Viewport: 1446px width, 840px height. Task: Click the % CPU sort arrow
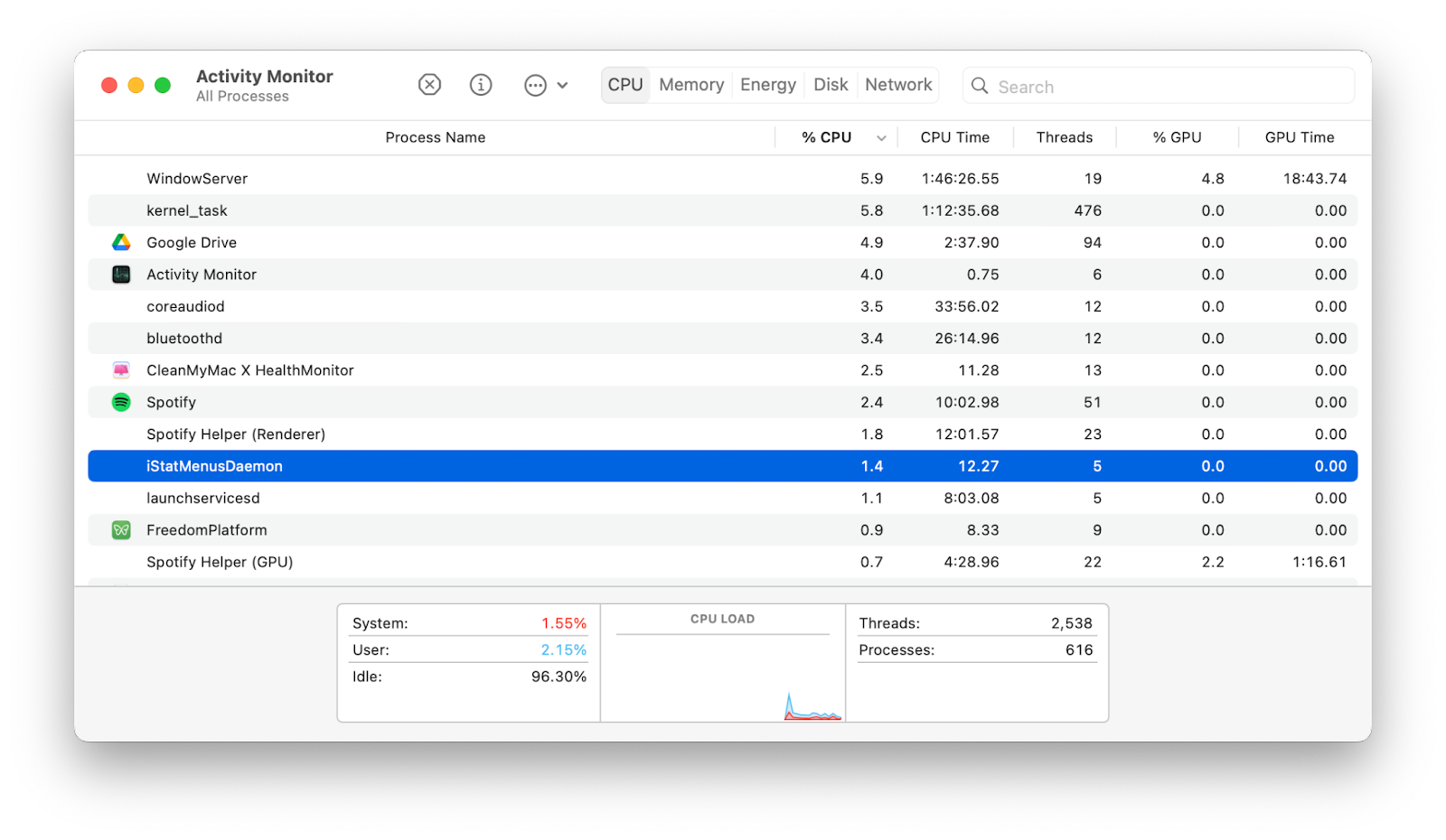coord(880,137)
